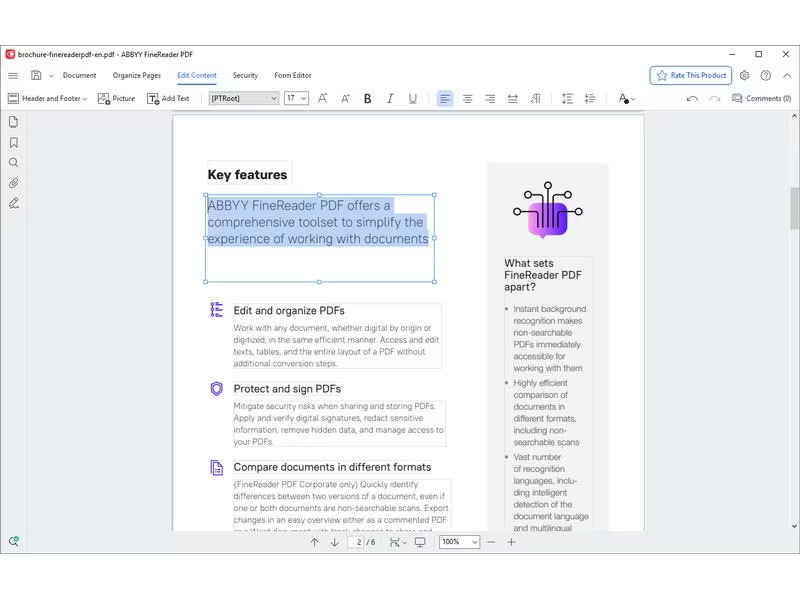Increase font size with large A icon
The width and height of the screenshot is (800, 600).
(322, 98)
